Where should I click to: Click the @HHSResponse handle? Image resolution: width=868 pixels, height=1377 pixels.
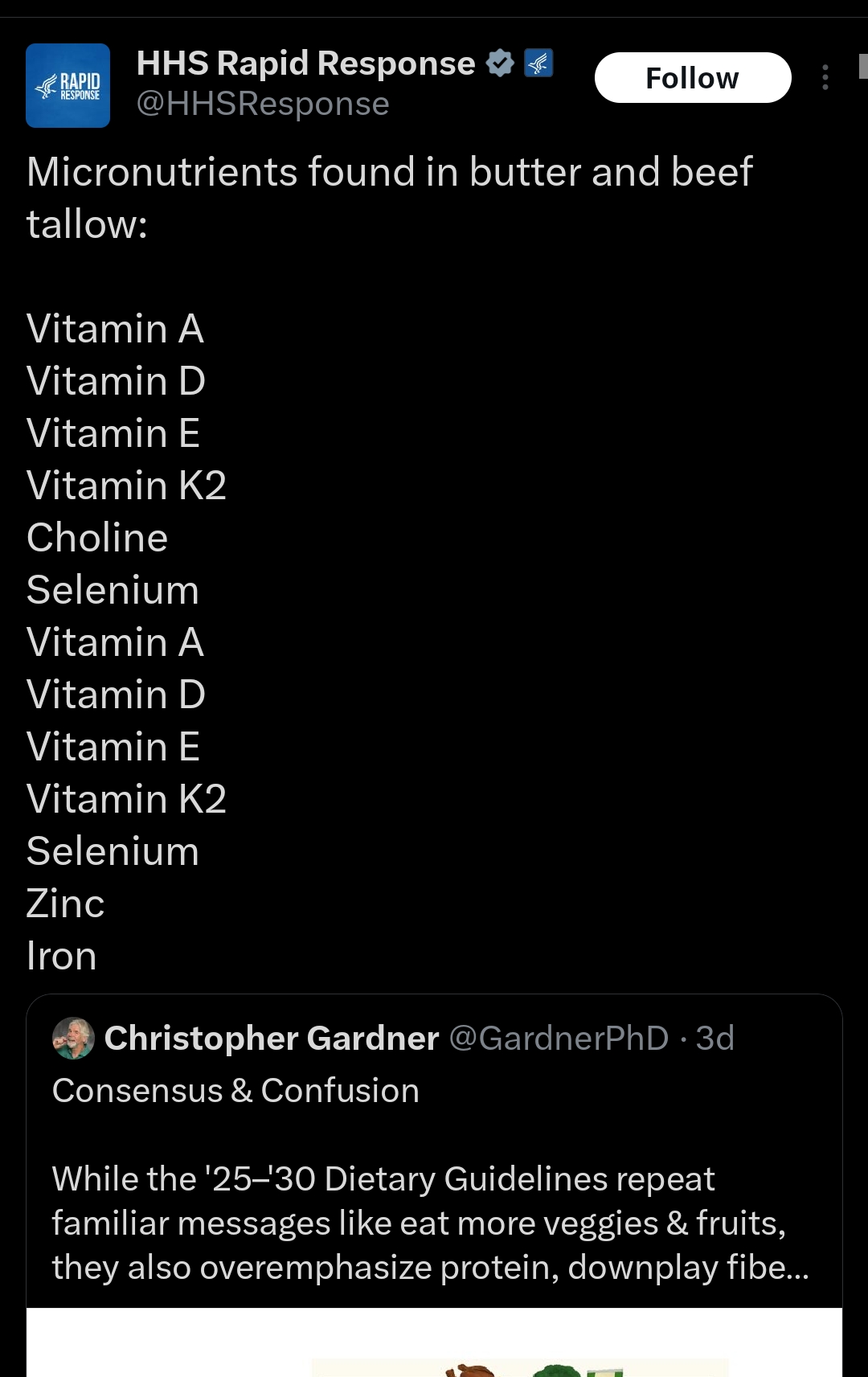pyautogui.click(x=263, y=104)
